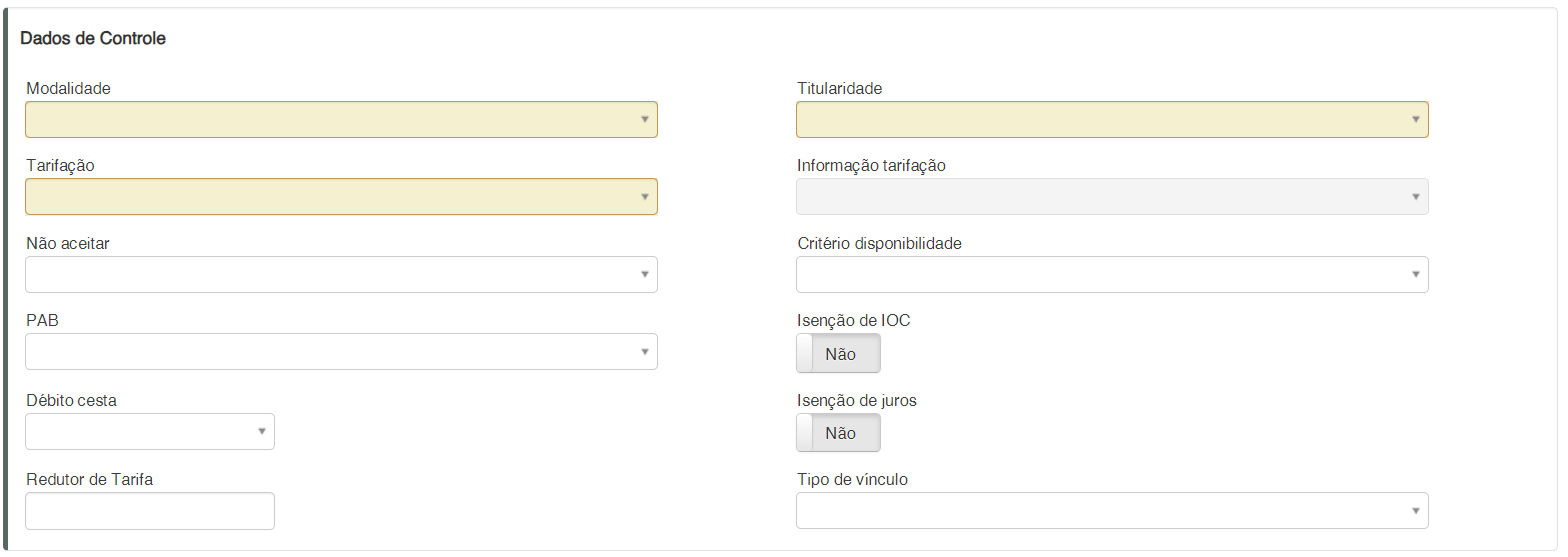The width and height of the screenshot is (1568, 557).
Task: Click the arrow icon in Não aceitar field
Action: [x=645, y=275]
